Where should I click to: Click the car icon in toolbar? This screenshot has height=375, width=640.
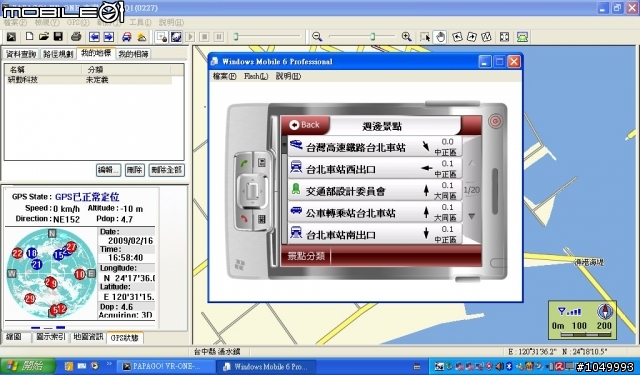click(127, 37)
